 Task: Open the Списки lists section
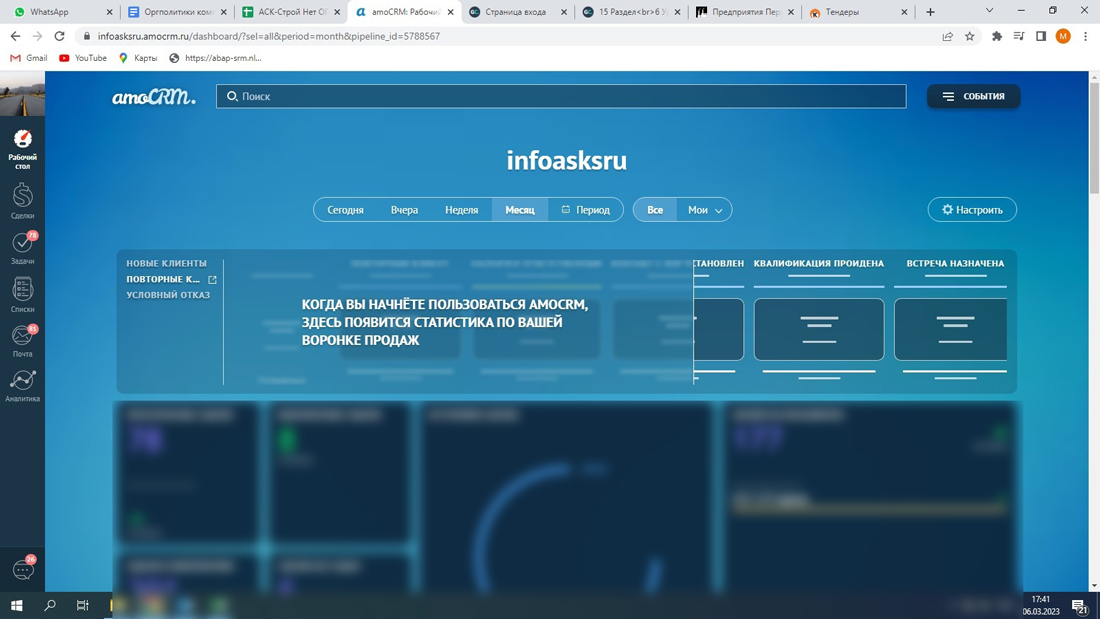pos(22,294)
